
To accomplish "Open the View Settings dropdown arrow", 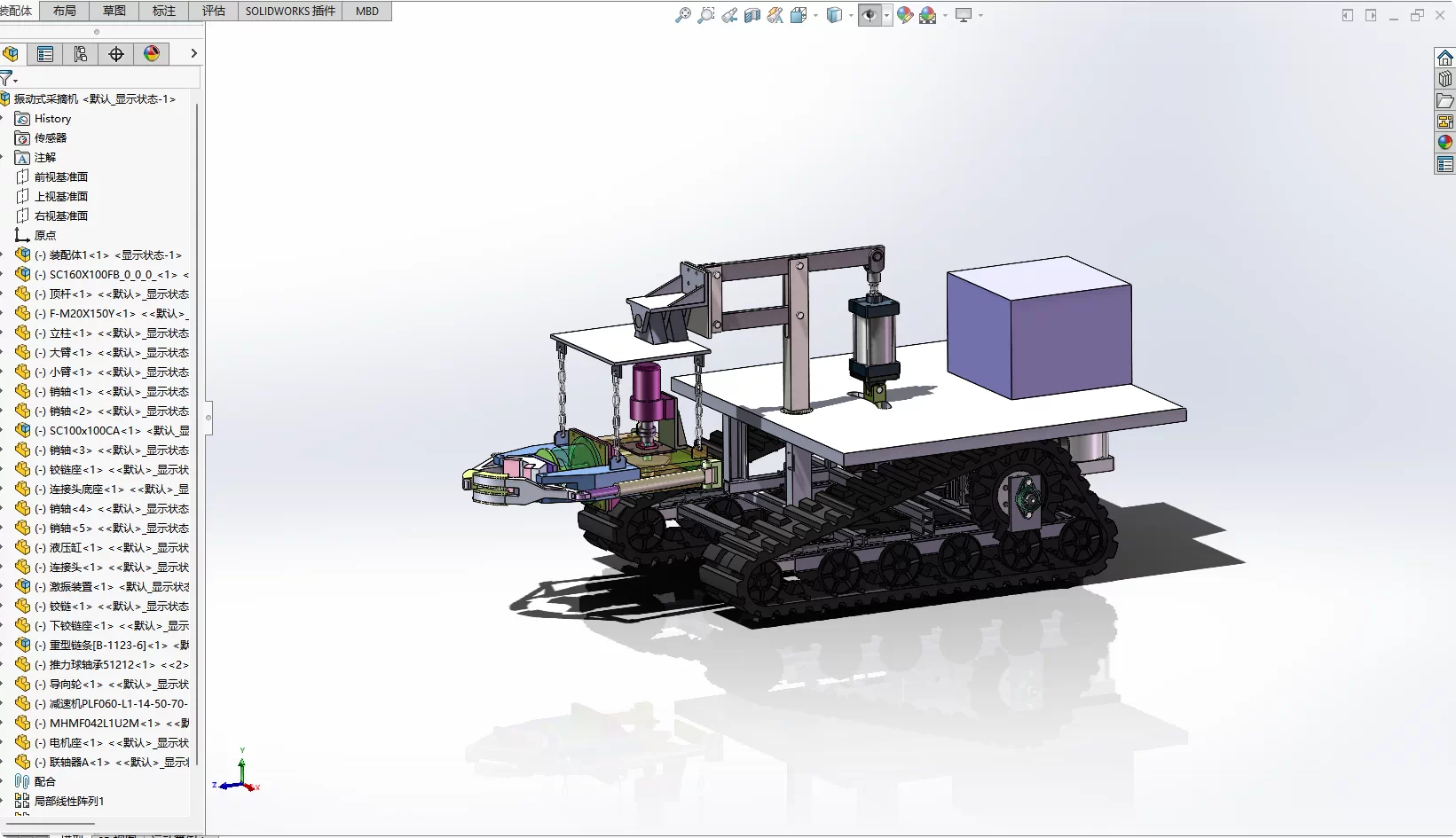I will point(980,15).
